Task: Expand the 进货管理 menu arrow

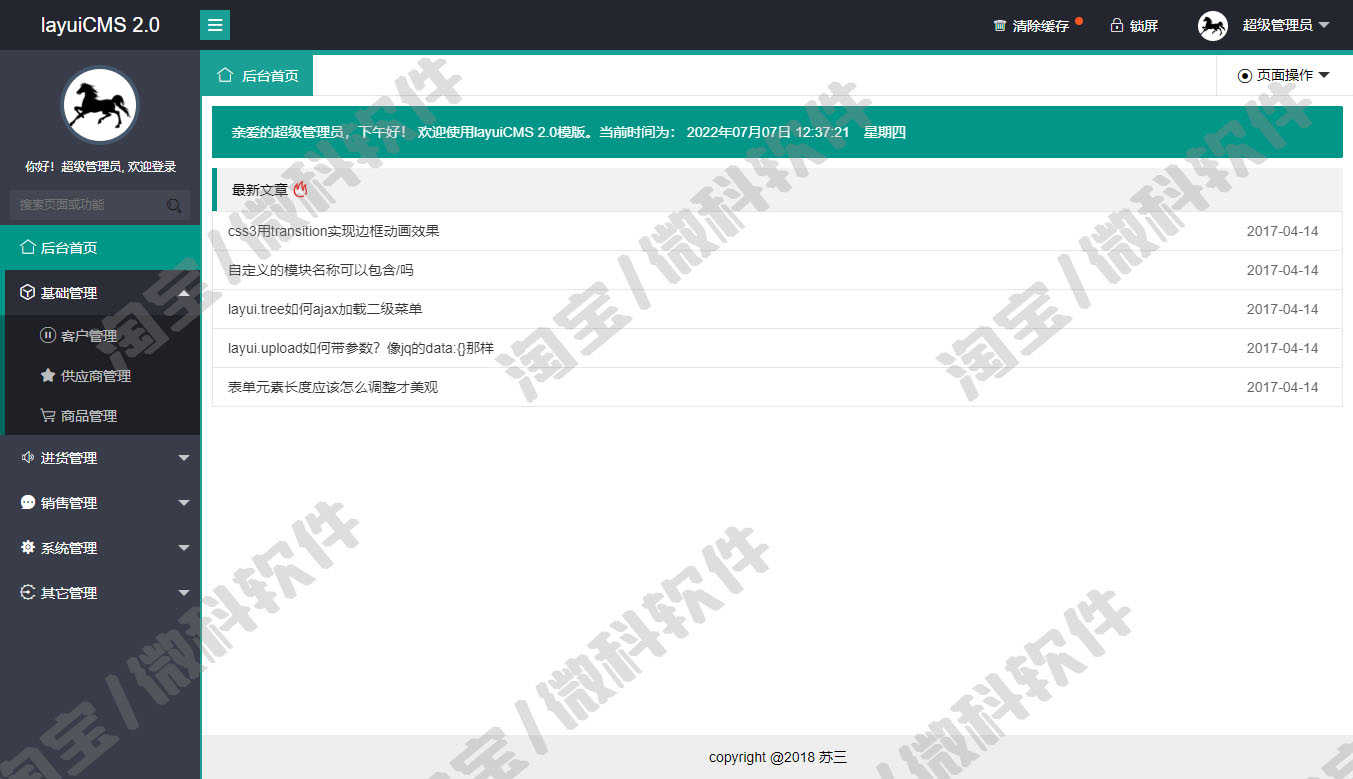Action: (184, 458)
